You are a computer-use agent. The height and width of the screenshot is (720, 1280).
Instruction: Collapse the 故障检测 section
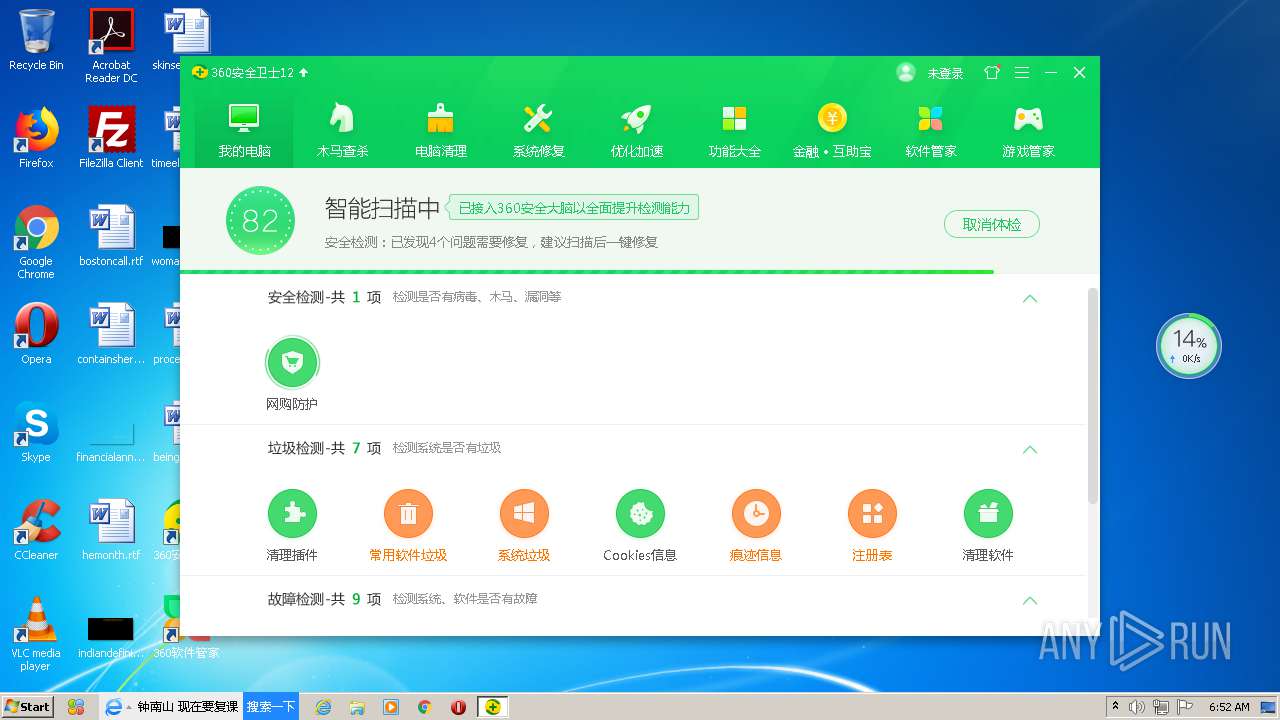point(1030,600)
